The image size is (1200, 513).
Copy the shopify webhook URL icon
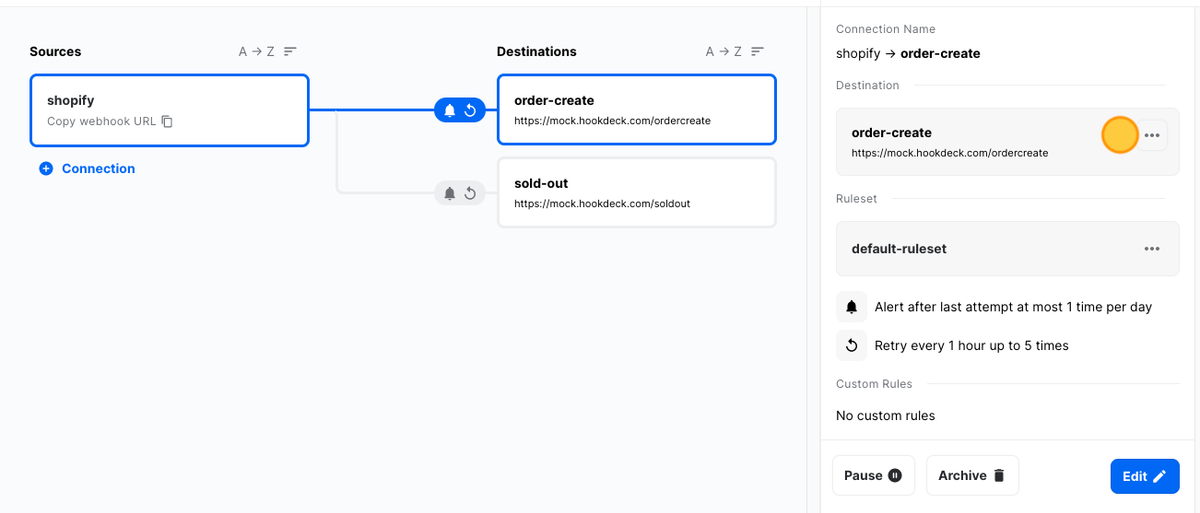167,122
